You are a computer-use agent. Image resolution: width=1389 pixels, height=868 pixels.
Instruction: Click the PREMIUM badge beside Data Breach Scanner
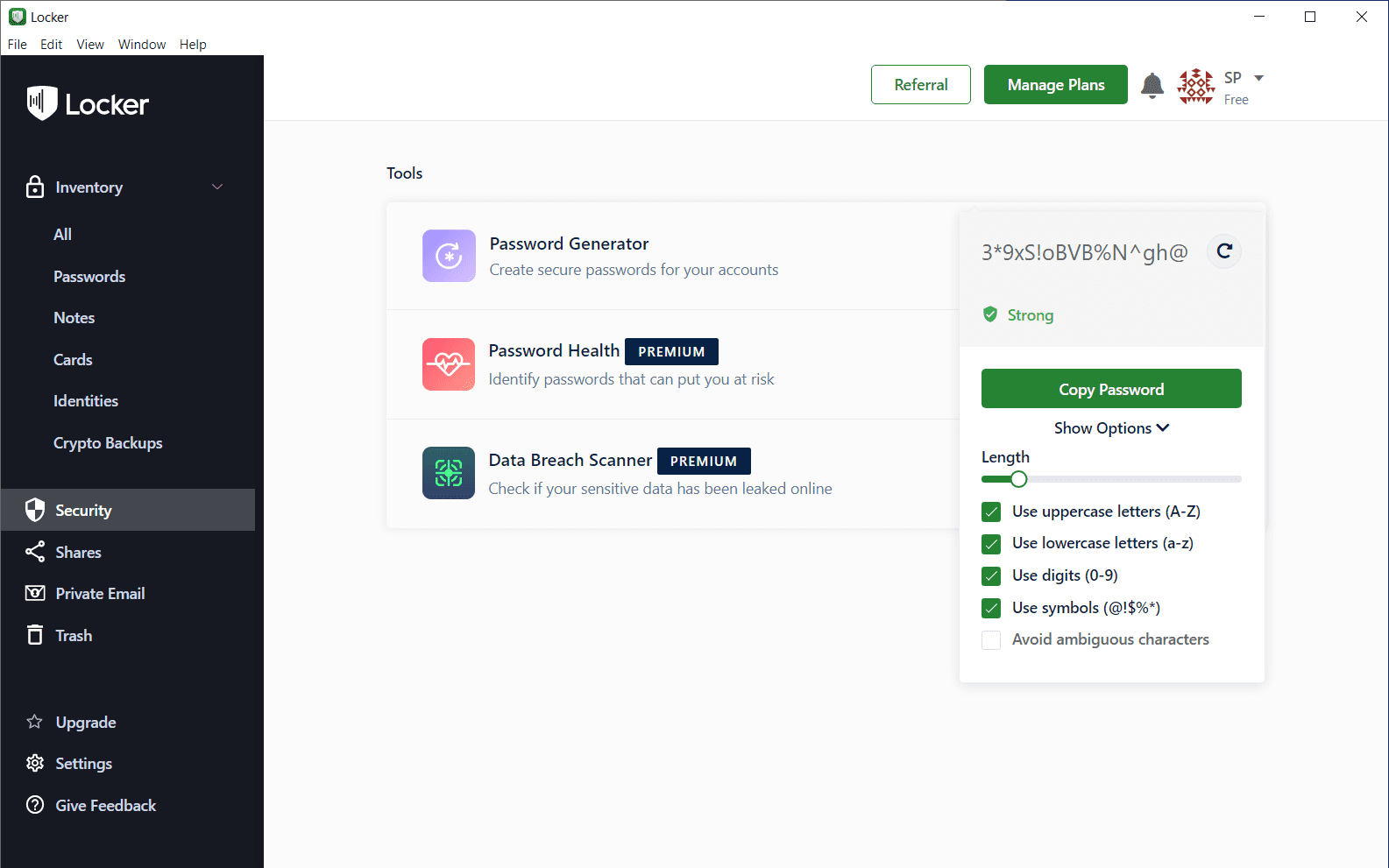[704, 461]
